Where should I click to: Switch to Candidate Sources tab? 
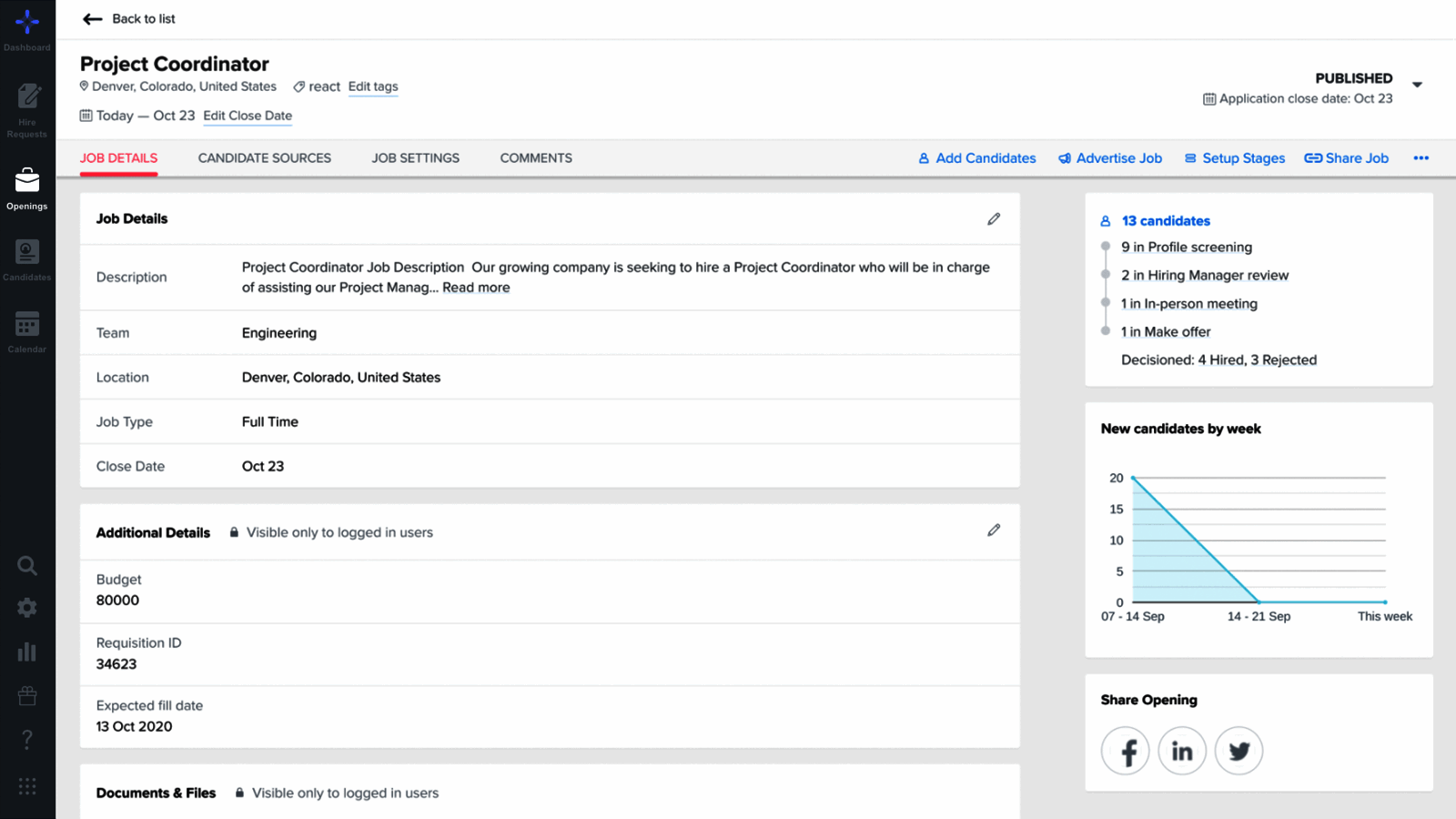[265, 158]
